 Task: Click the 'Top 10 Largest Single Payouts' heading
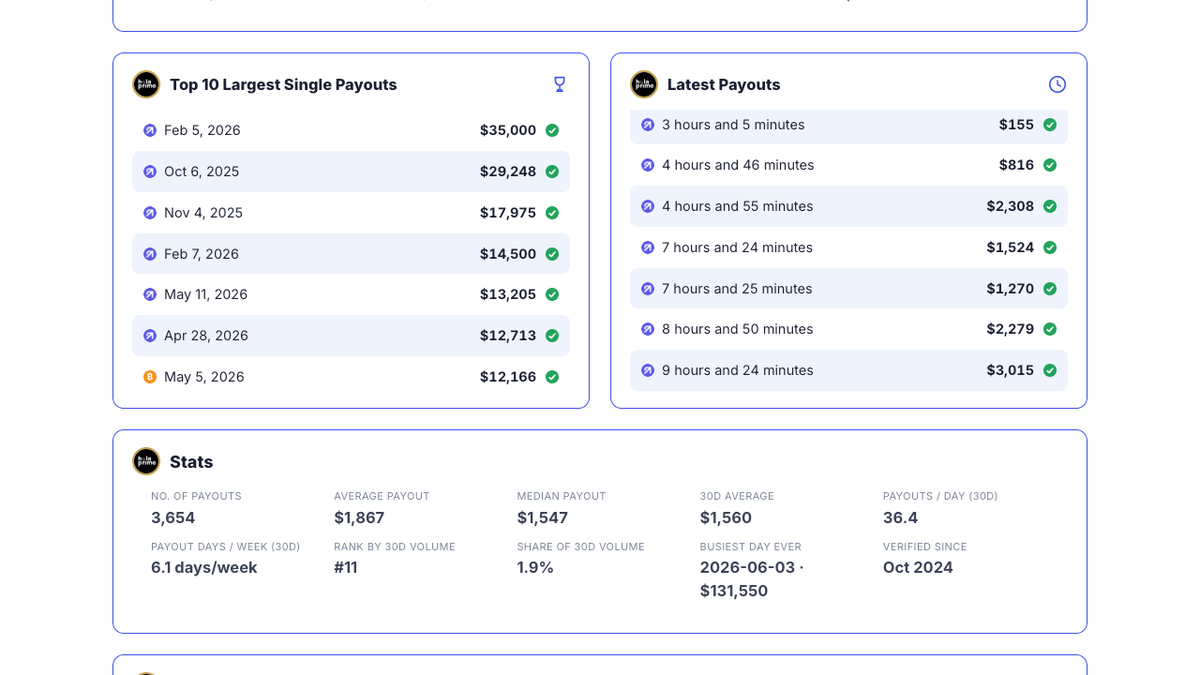[x=283, y=85]
